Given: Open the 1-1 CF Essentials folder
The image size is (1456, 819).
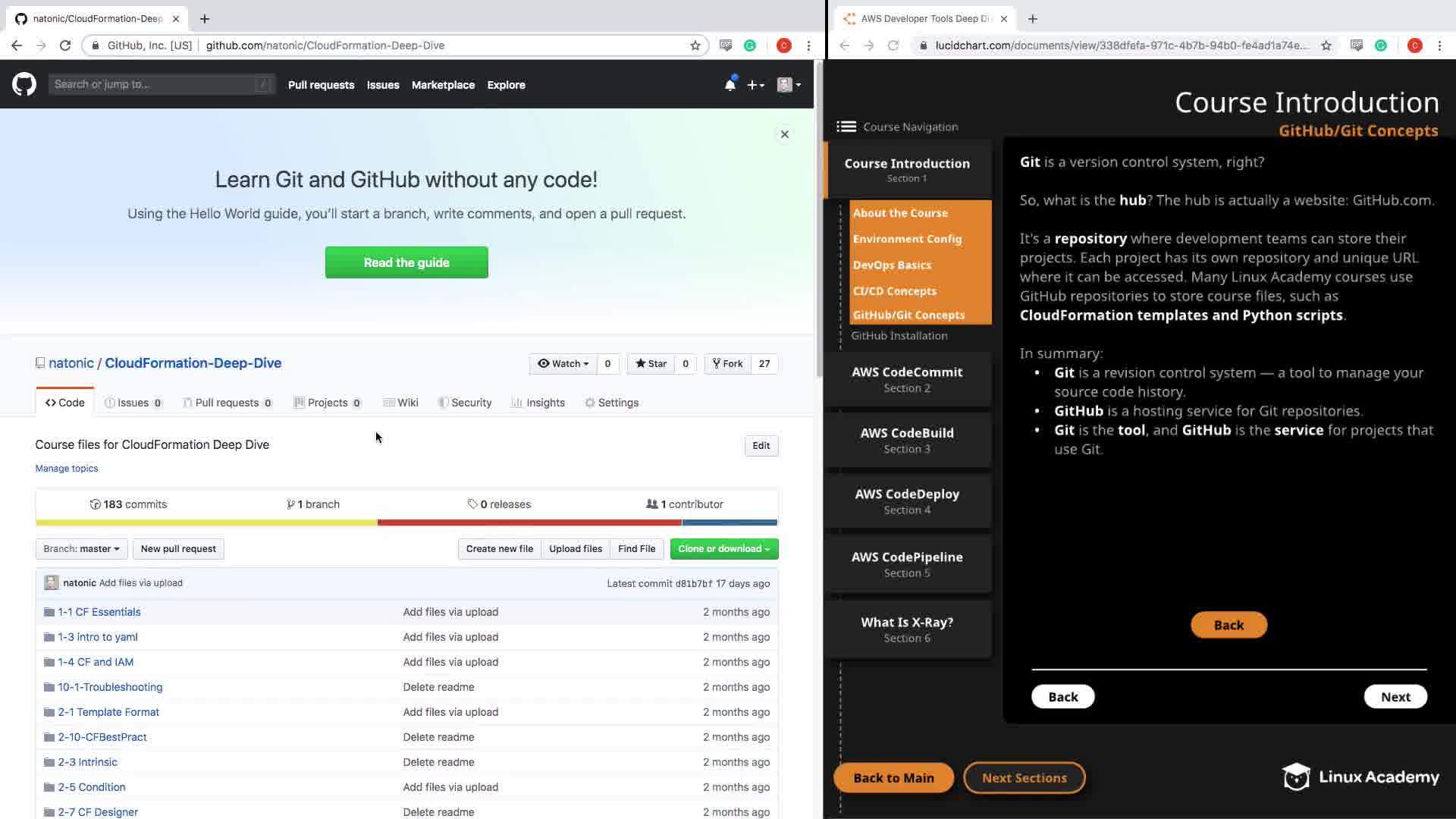Looking at the screenshot, I should tap(99, 612).
